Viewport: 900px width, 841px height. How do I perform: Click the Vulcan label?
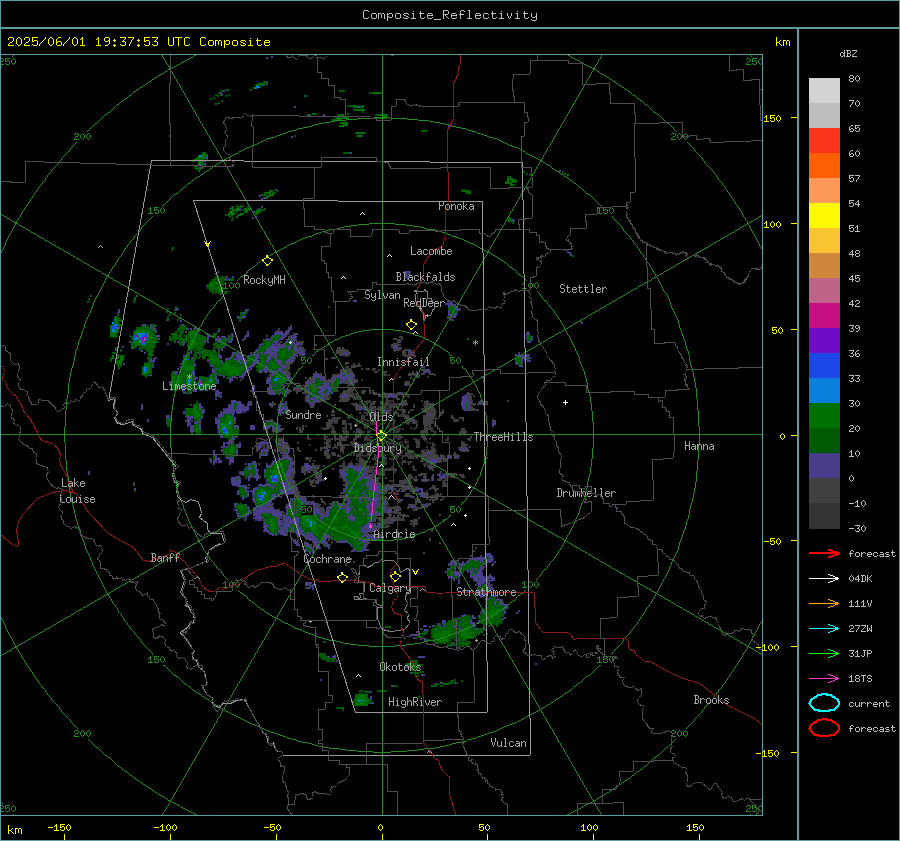pyautogui.click(x=508, y=743)
